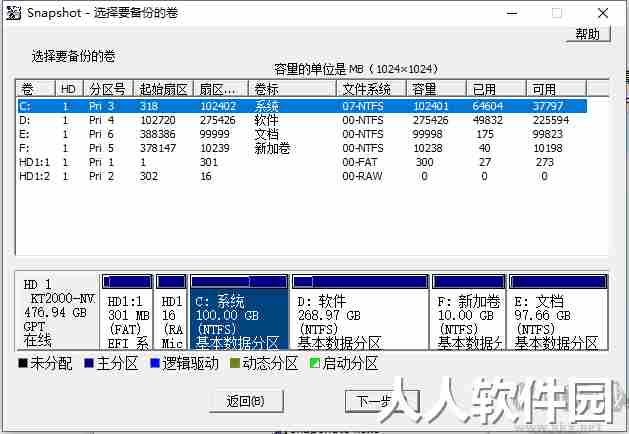Click the 00-FAT file system cell
629x434 pixels.
click(360, 162)
